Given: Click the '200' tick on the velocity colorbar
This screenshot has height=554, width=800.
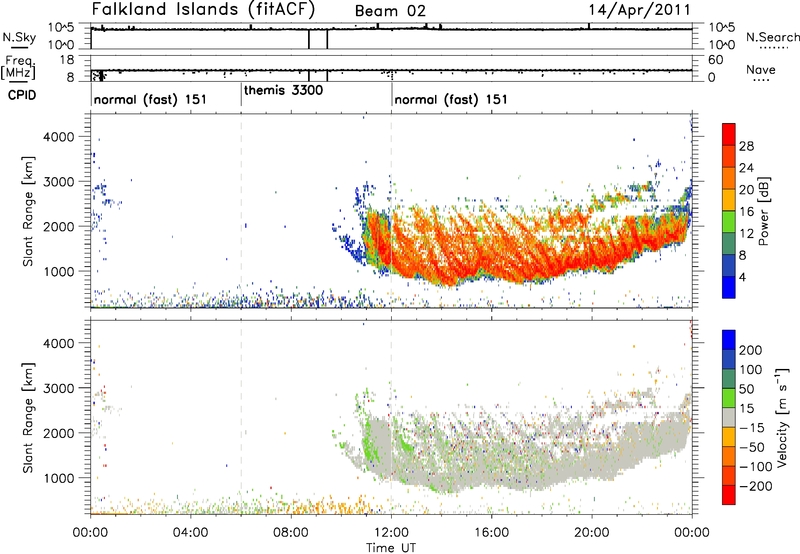Looking at the screenshot, I should 751,350.
